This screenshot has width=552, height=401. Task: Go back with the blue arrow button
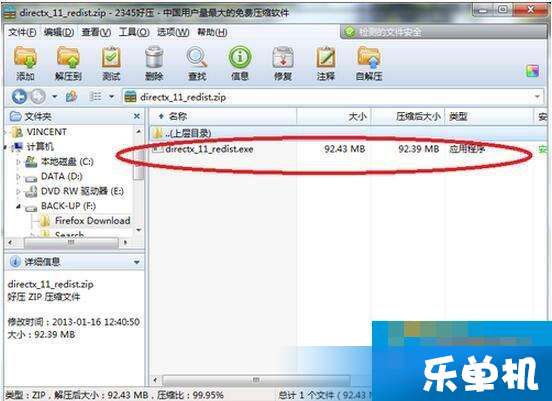(x=19, y=96)
